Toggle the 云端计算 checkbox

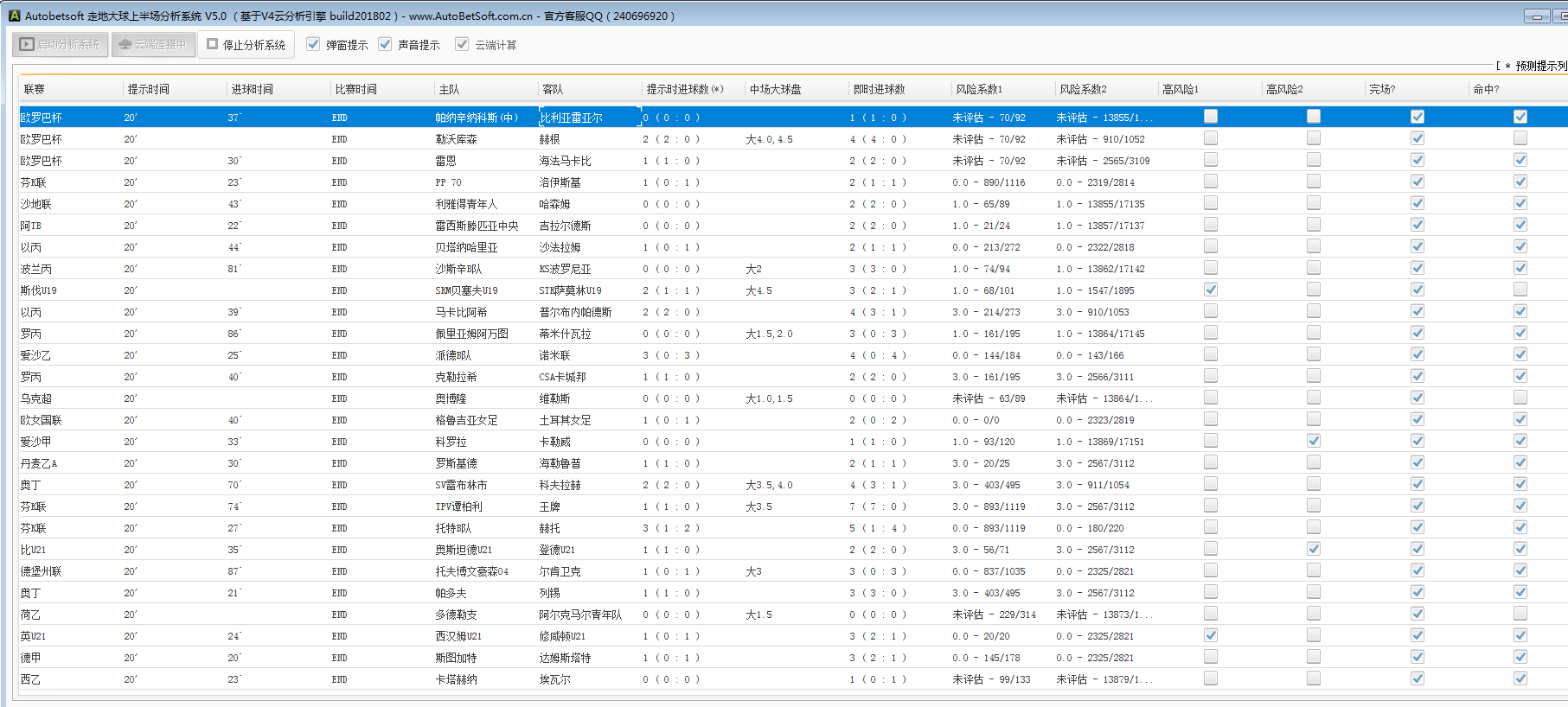coord(462,44)
